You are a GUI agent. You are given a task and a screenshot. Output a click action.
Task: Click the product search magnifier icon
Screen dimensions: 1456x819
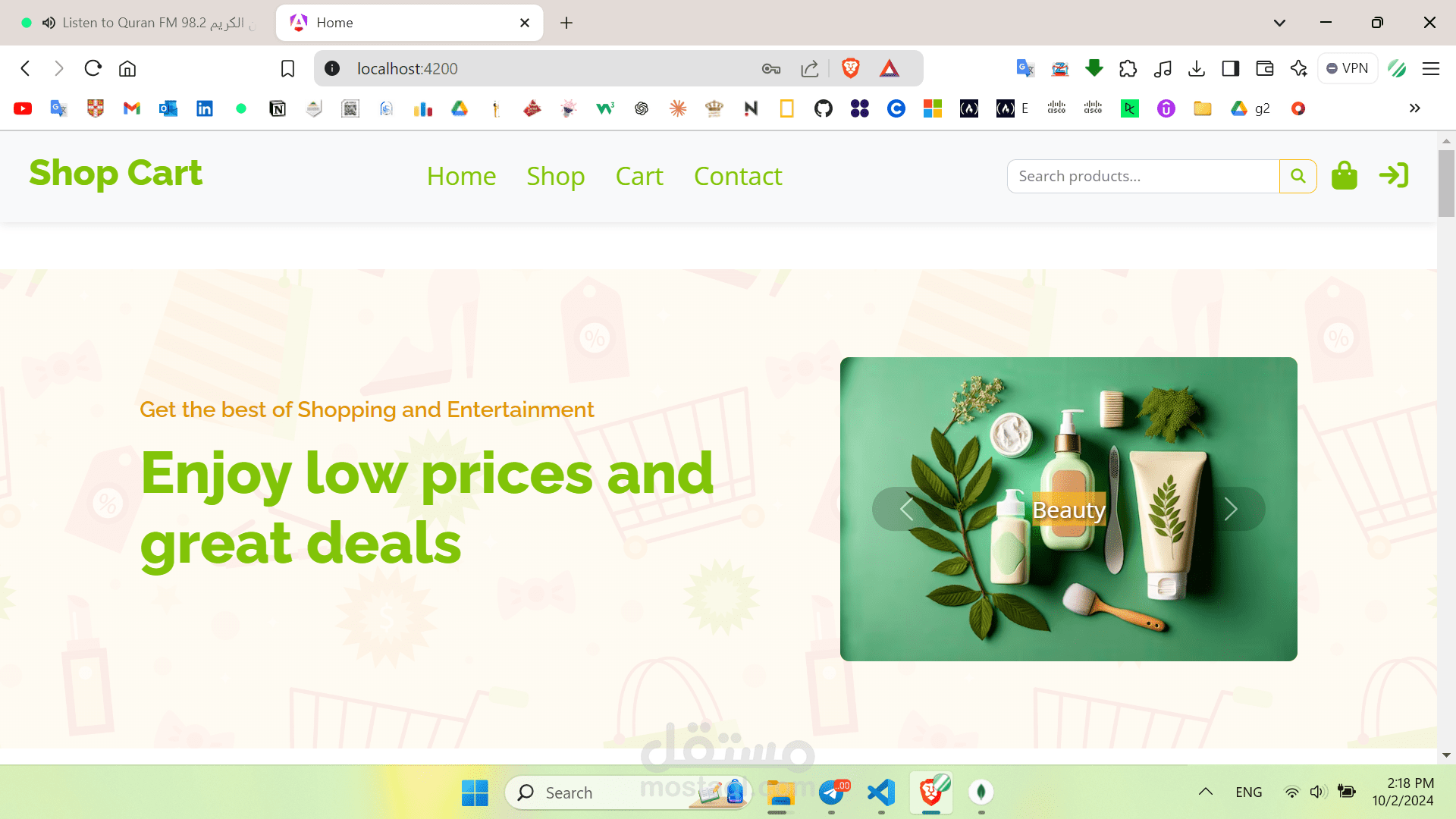click(x=1298, y=176)
